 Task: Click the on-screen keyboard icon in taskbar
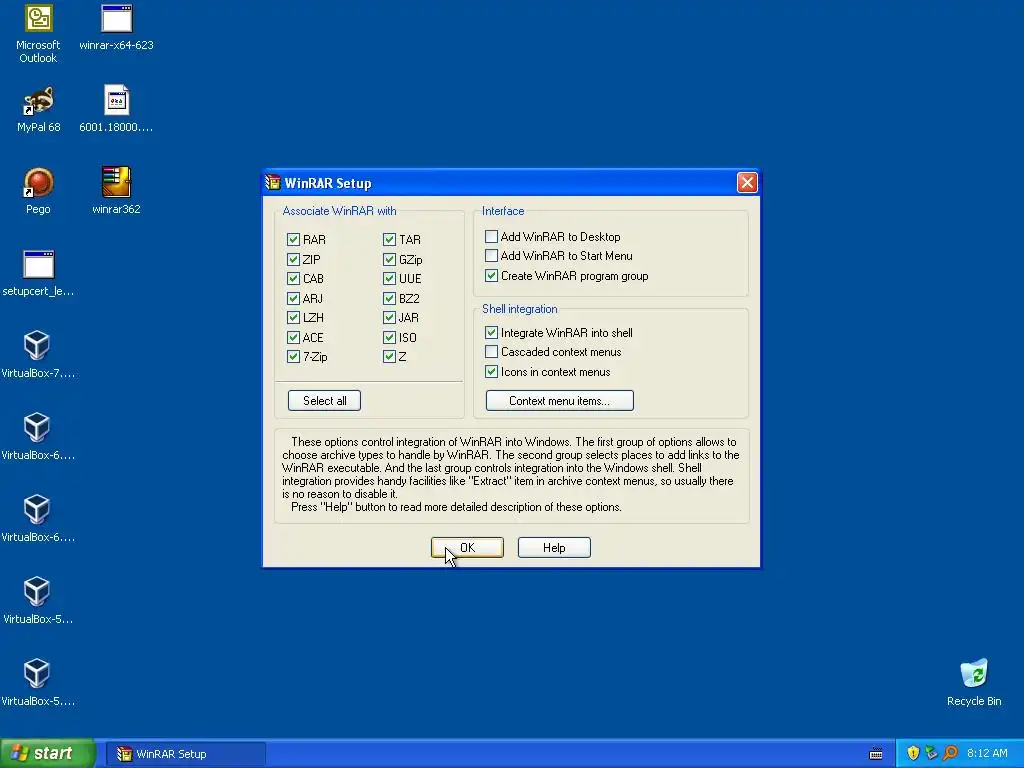pos(876,754)
